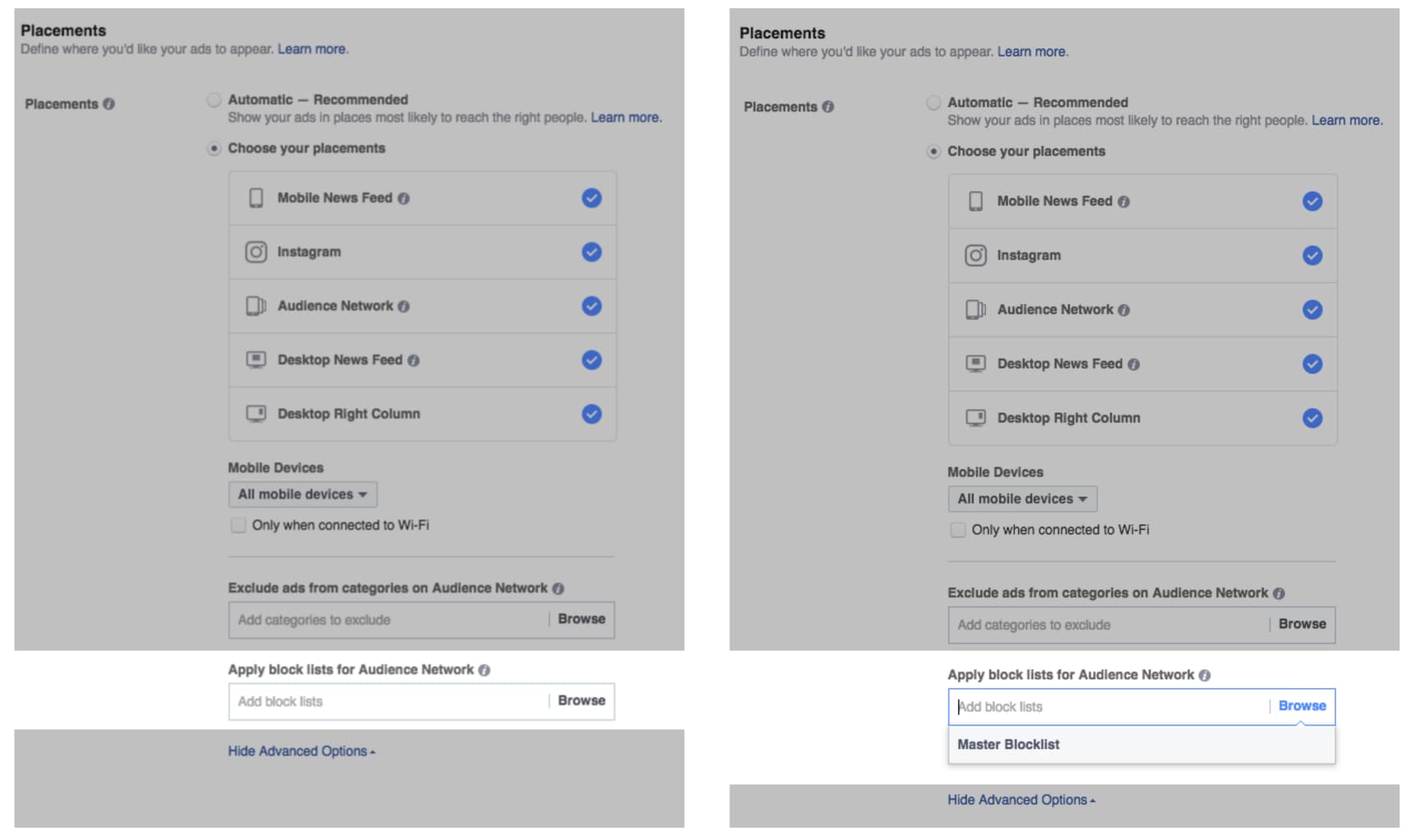This screenshot has height=840, width=1419.
Task: Click the Instagram logo icon in left panel
Action: 256,252
